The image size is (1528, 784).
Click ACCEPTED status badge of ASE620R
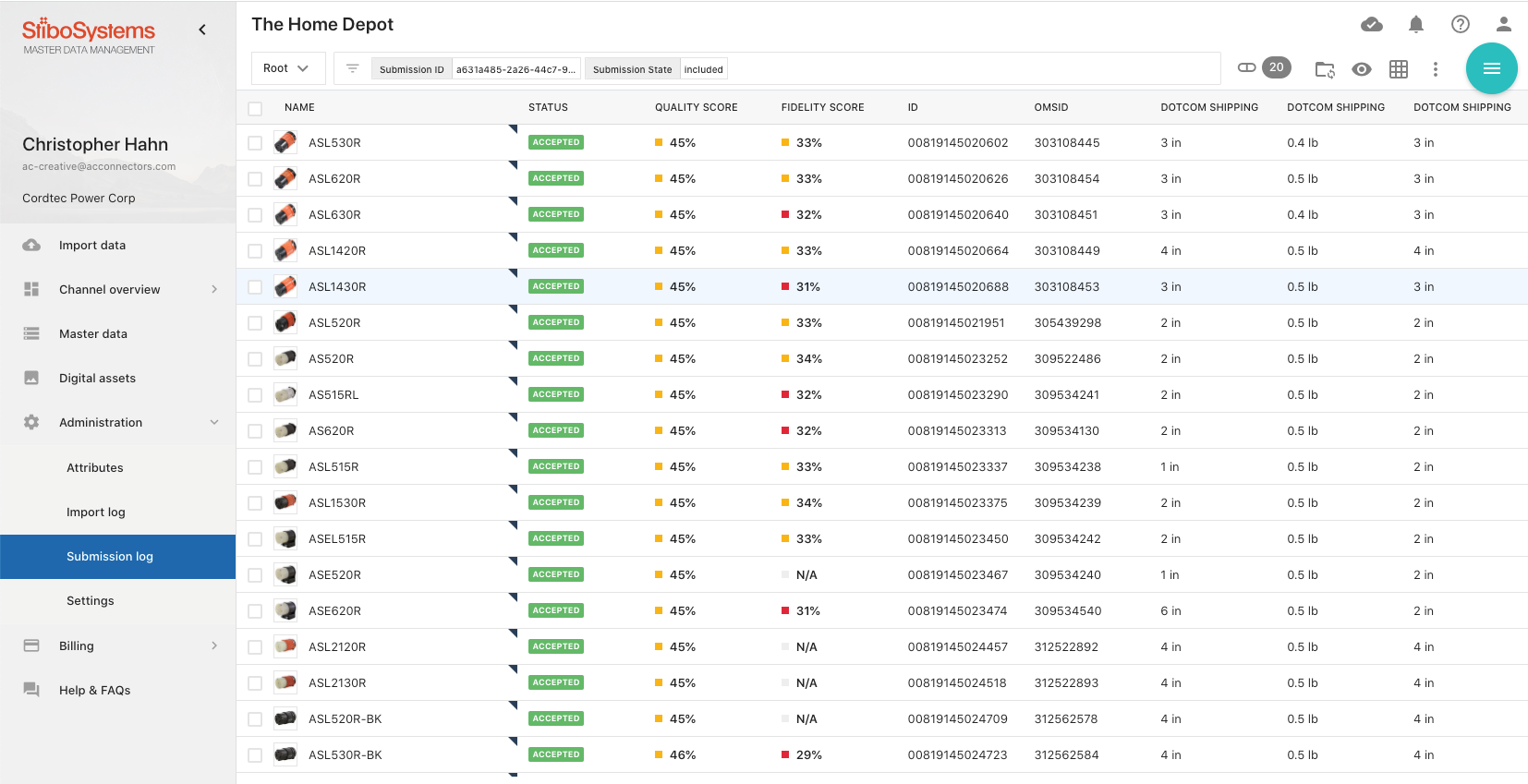(x=556, y=610)
